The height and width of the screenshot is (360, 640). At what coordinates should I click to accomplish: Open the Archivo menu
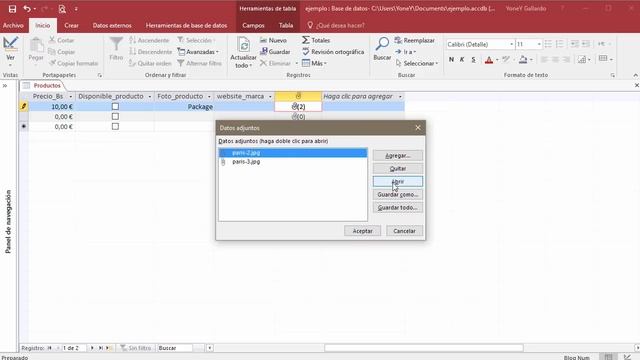click(x=13, y=25)
